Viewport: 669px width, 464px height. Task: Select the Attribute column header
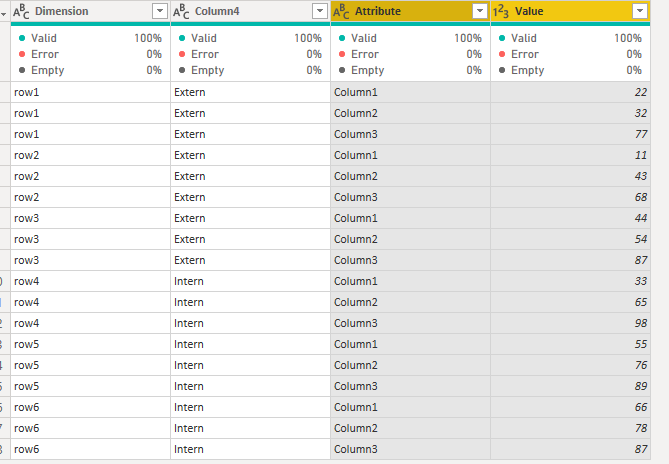click(410, 11)
